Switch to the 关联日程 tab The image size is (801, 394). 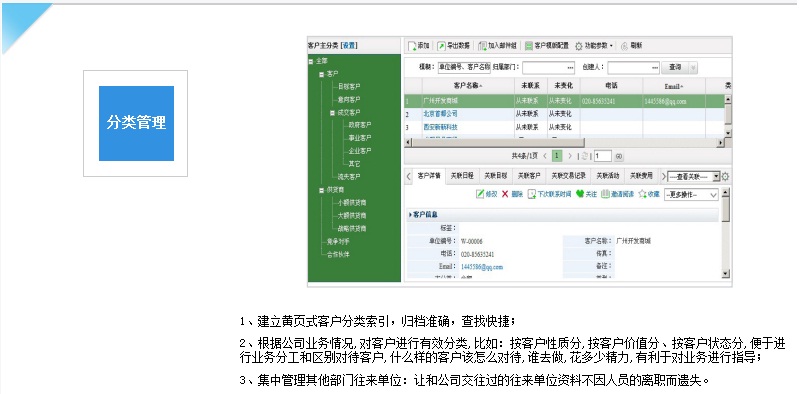tap(462, 176)
